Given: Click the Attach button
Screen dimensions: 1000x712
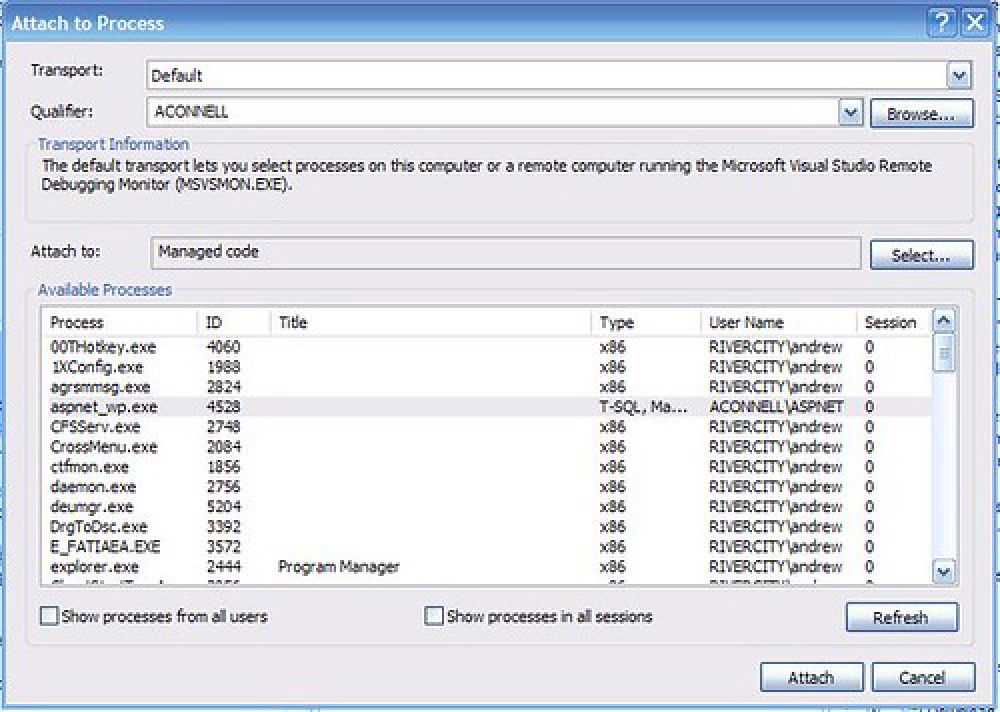Looking at the screenshot, I should 811,677.
